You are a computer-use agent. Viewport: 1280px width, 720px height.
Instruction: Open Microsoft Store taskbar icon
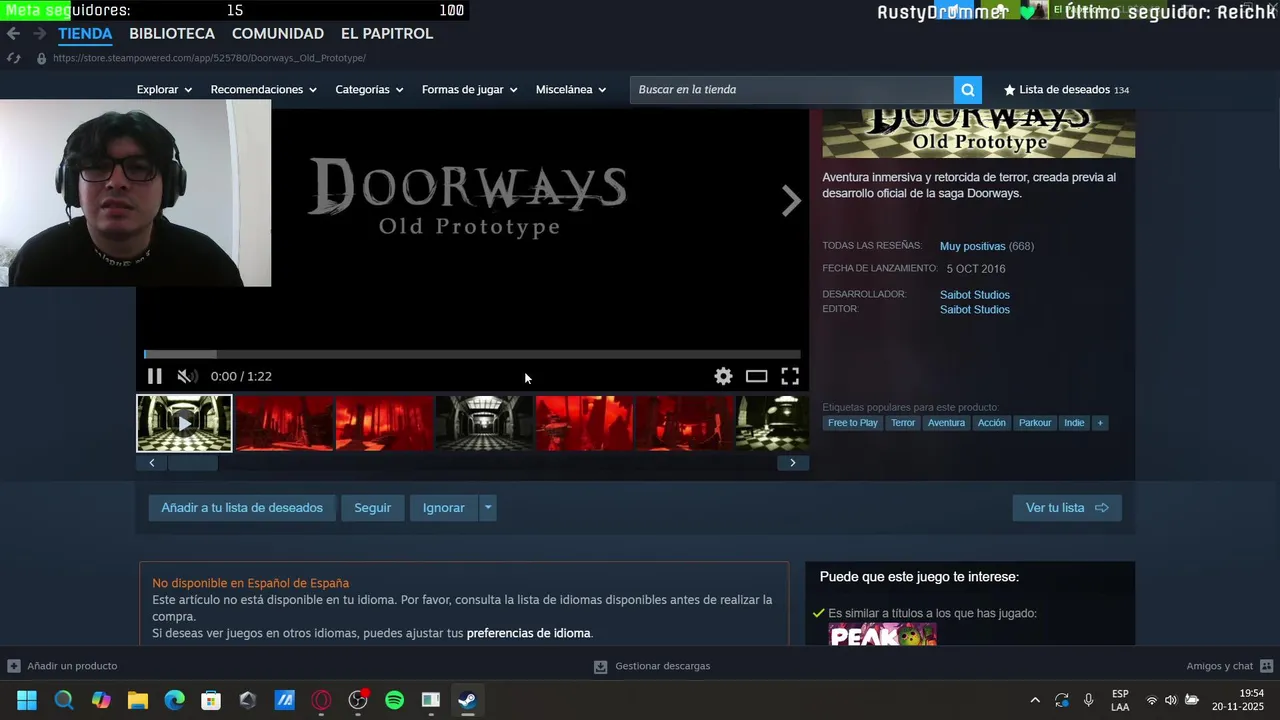(x=211, y=700)
